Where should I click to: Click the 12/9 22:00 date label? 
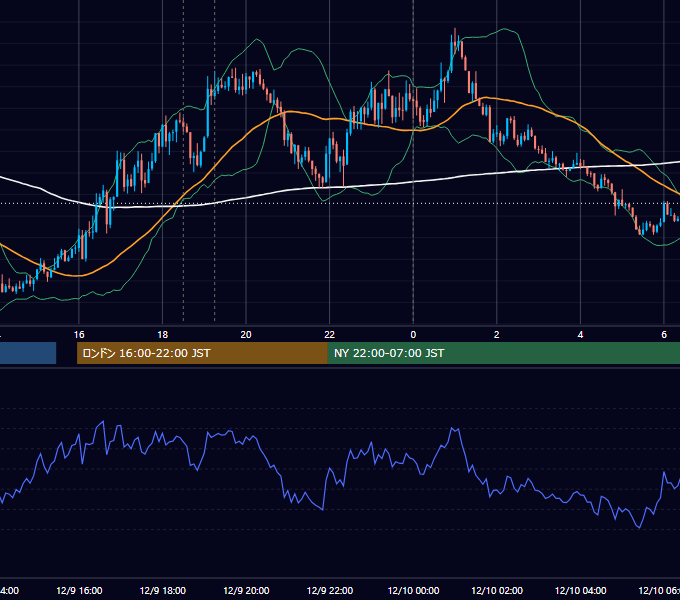pyautogui.click(x=330, y=590)
